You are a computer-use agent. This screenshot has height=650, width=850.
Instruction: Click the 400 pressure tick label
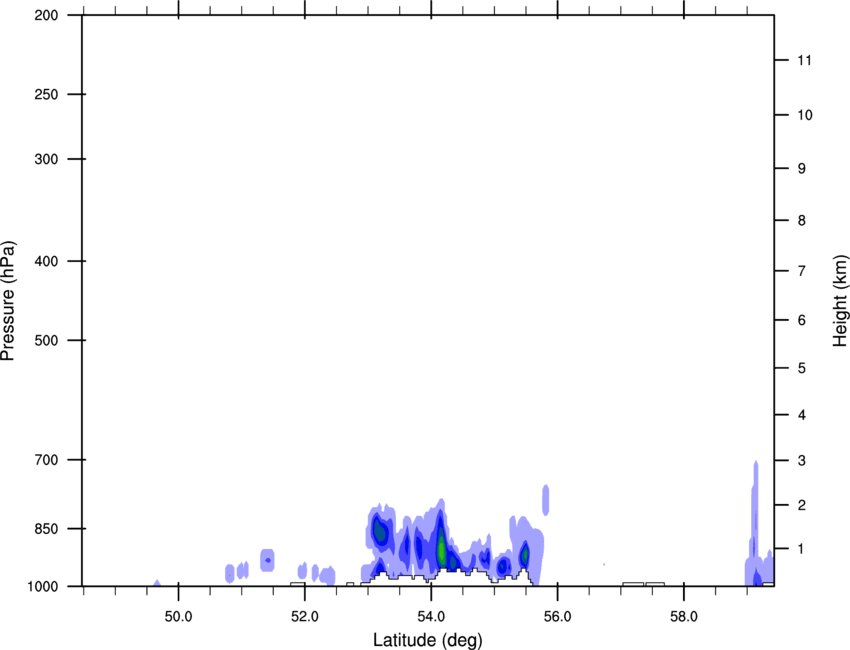46,261
